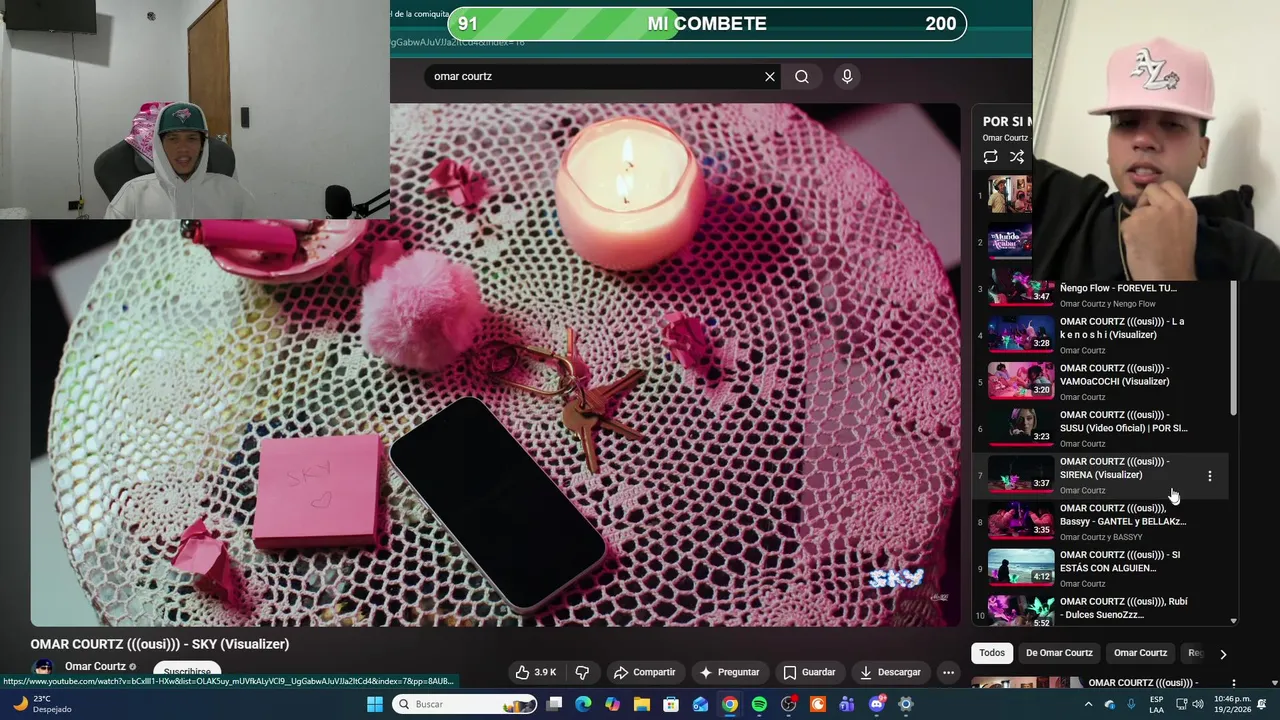
Task: Click the search magnifier button
Action: tap(802, 77)
